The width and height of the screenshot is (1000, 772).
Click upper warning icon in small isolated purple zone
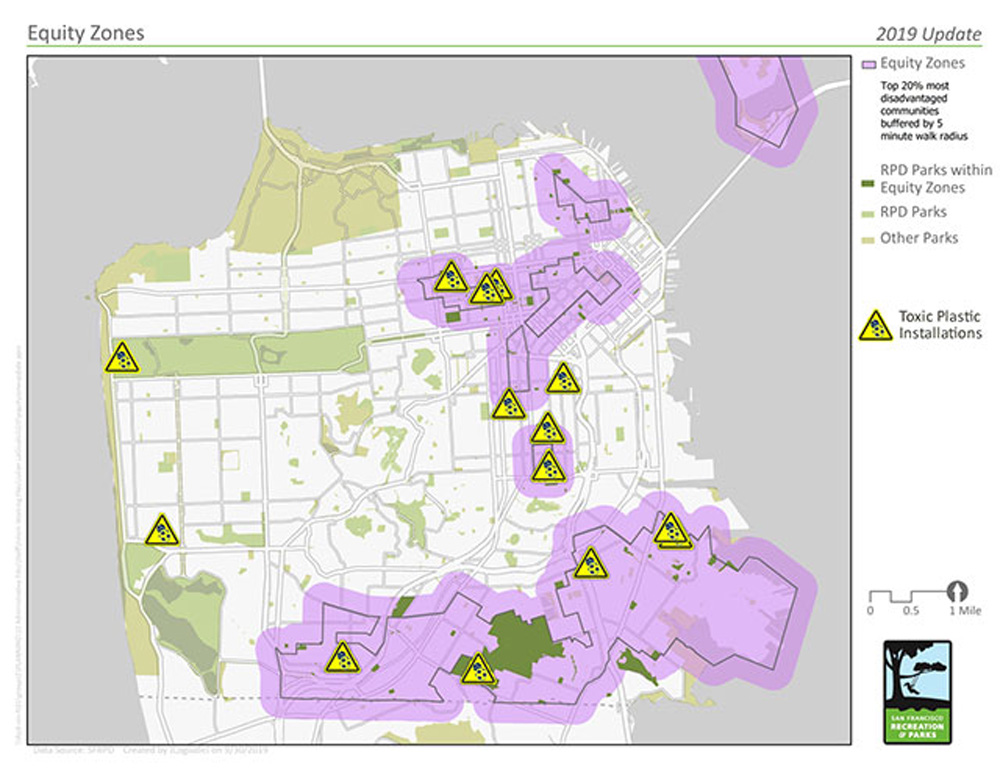(547, 429)
